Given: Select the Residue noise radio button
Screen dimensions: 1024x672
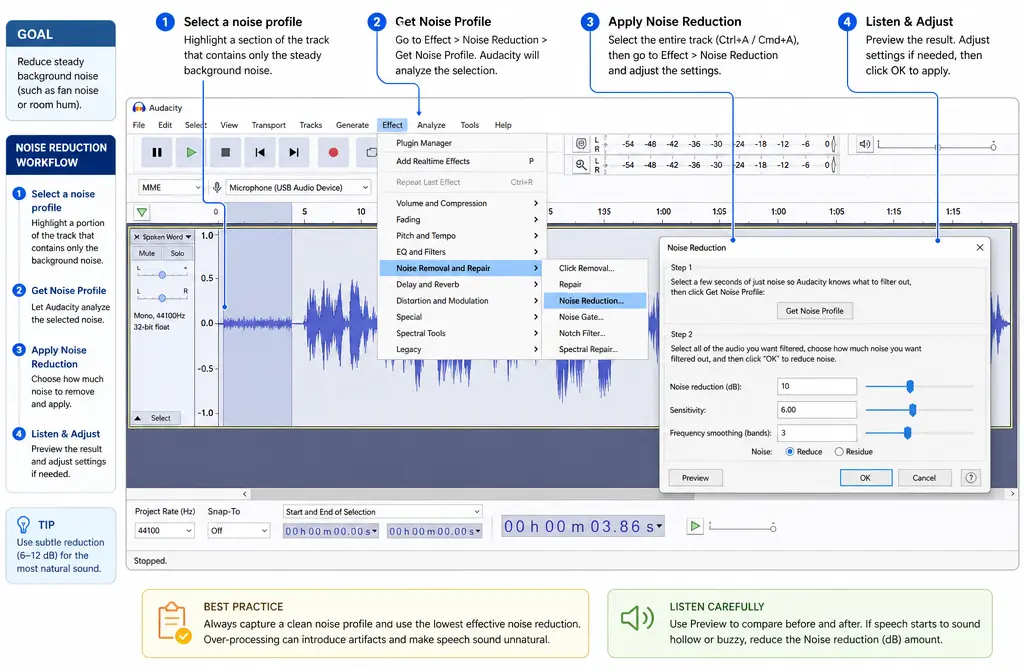Looking at the screenshot, I should [x=839, y=452].
